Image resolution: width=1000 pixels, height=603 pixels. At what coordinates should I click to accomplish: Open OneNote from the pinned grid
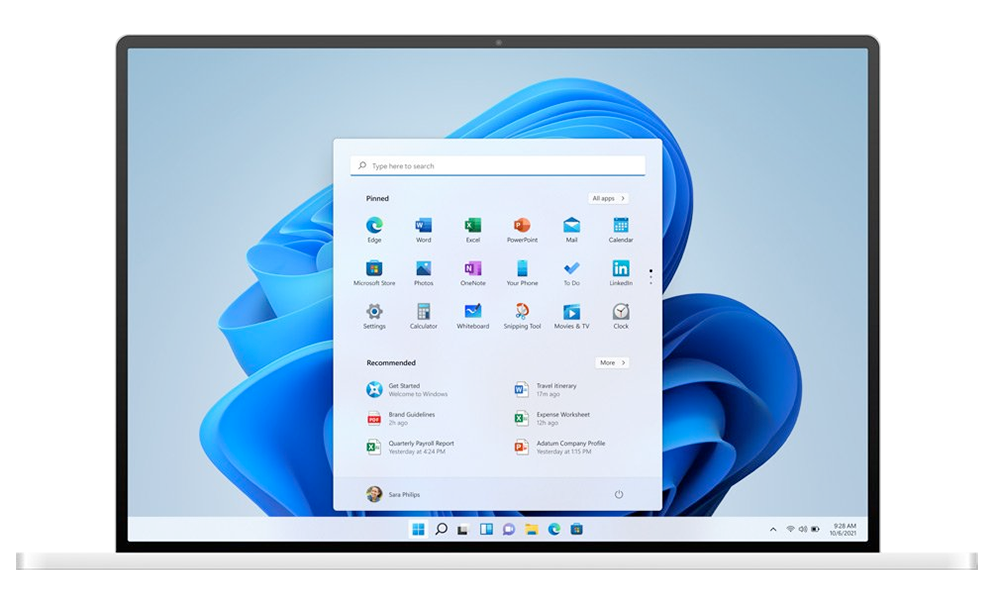pos(473,272)
